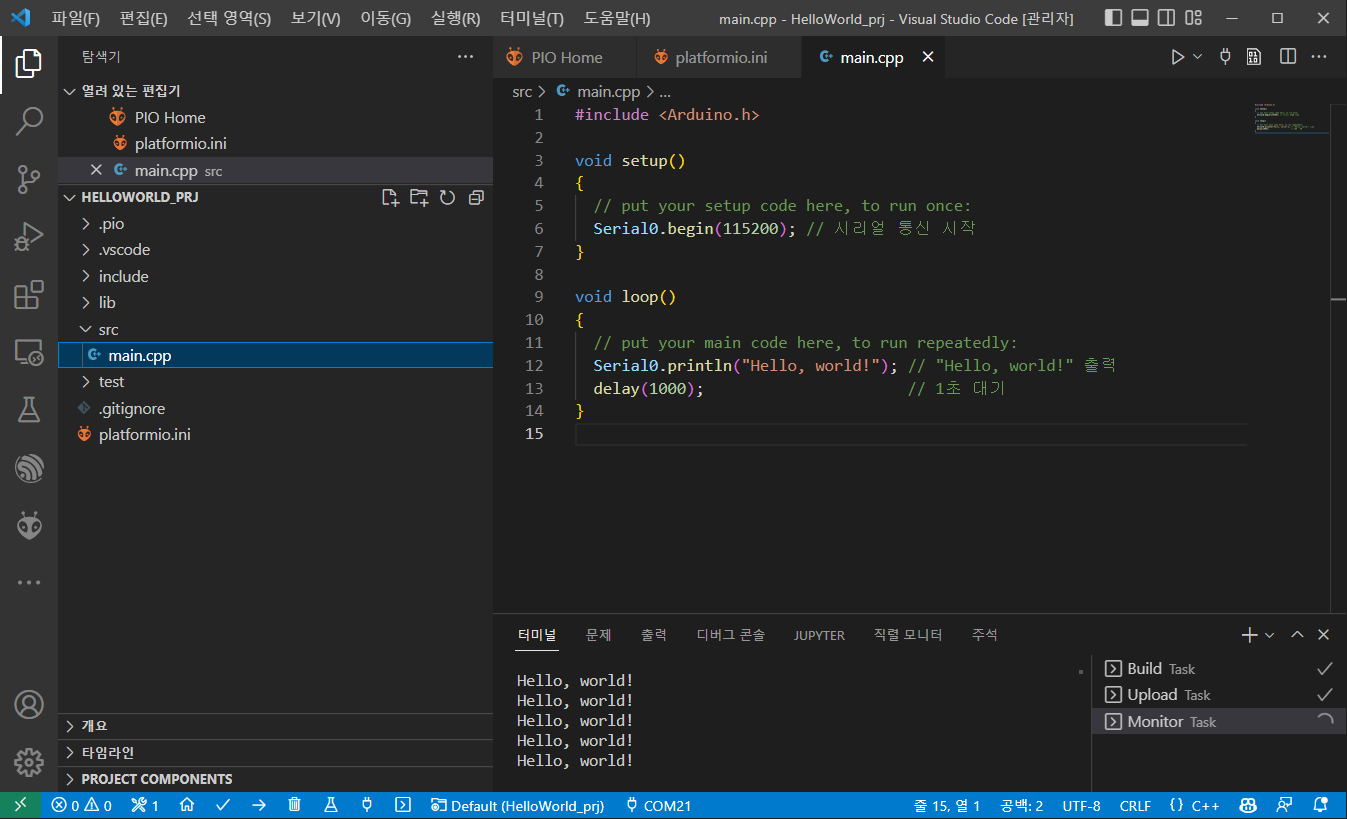Viewport: 1347px width, 819px height.
Task: Open the PlatformIO alien icon view
Action: (x=29, y=524)
